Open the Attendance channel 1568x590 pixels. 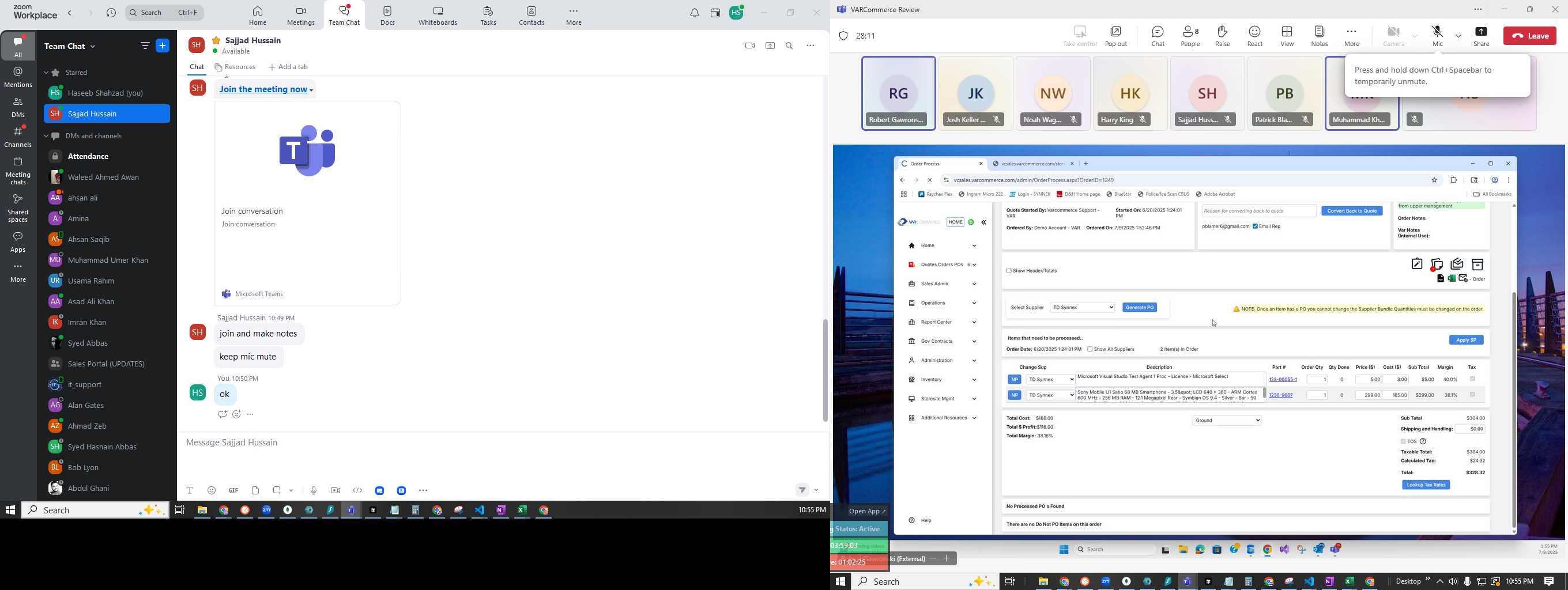click(107, 156)
